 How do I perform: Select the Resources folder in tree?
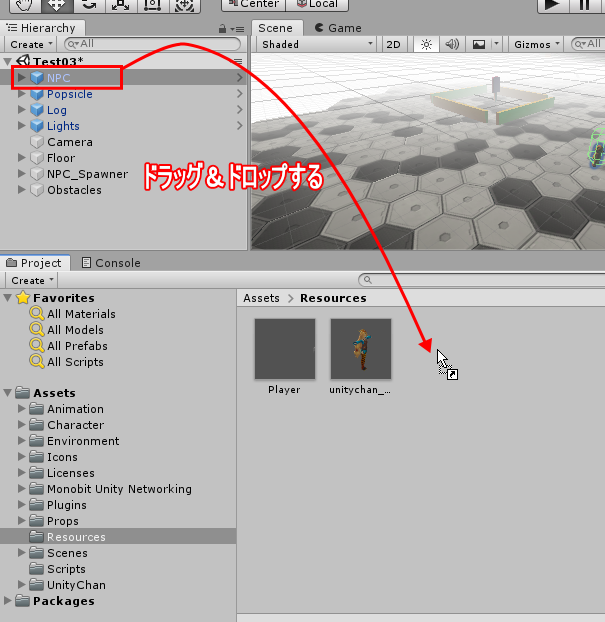118,537
